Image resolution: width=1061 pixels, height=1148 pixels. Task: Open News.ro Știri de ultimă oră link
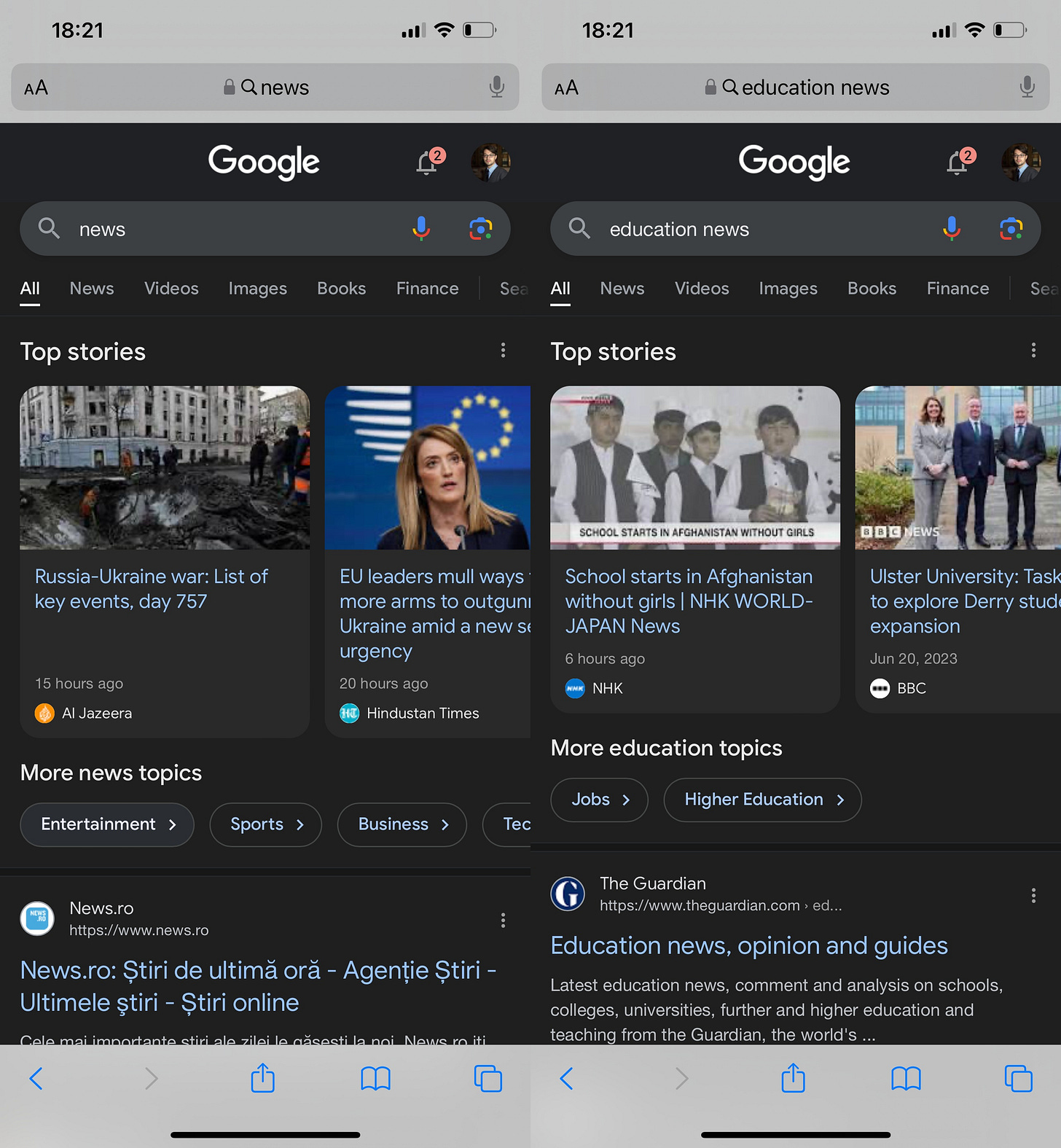pos(258,986)
